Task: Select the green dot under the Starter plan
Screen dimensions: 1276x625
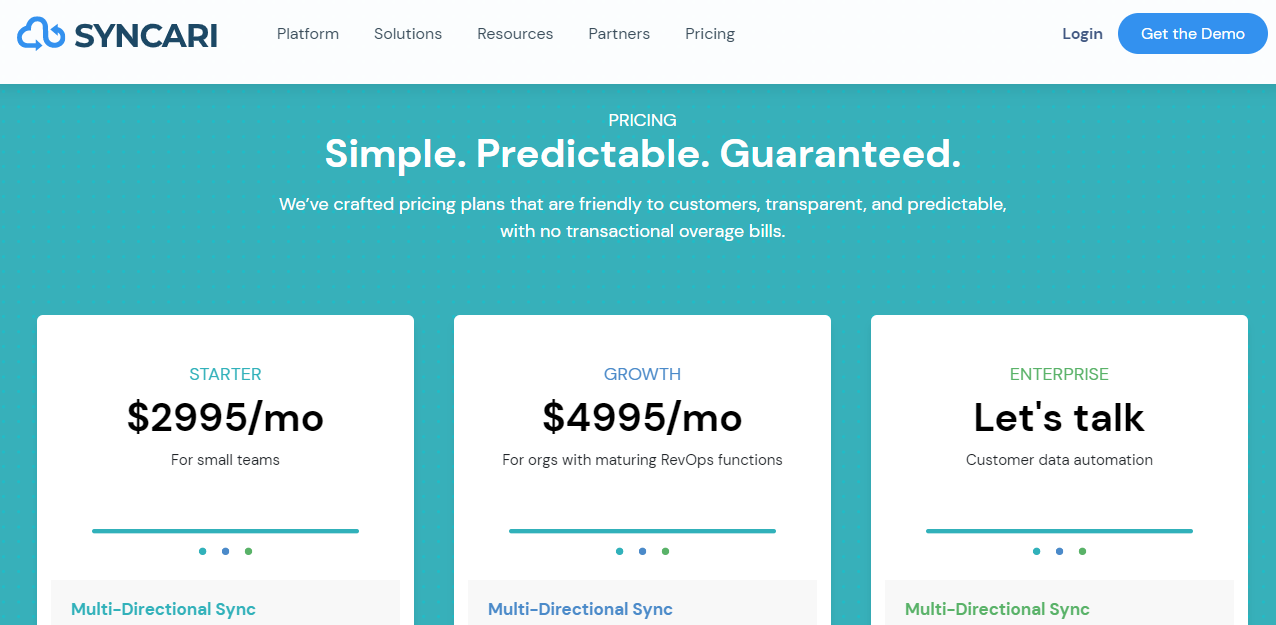Action: point(248,551)
